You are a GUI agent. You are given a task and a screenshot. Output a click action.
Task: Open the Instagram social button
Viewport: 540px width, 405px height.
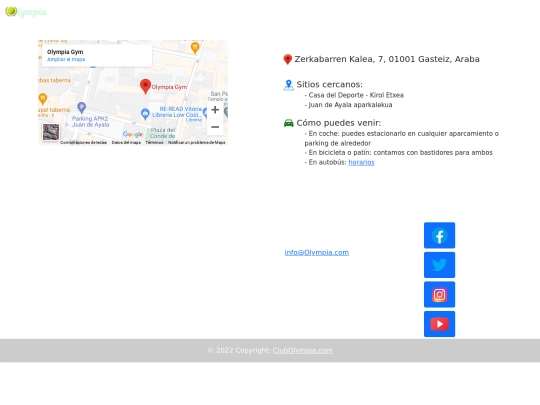439,294
